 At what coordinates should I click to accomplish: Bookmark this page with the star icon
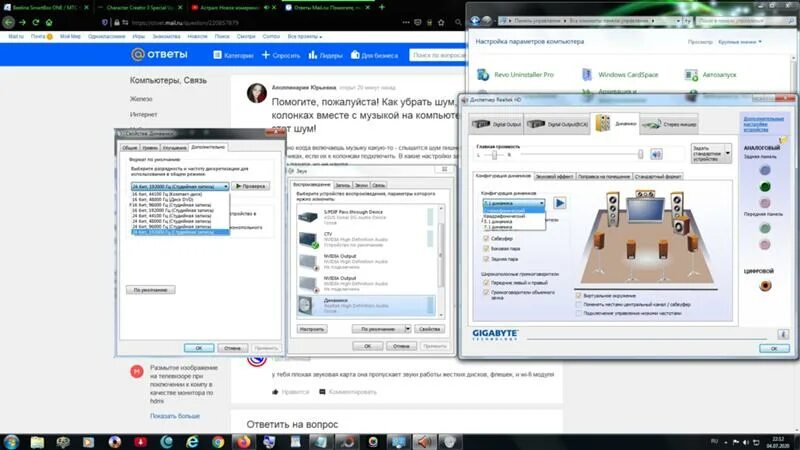point(441,22)
